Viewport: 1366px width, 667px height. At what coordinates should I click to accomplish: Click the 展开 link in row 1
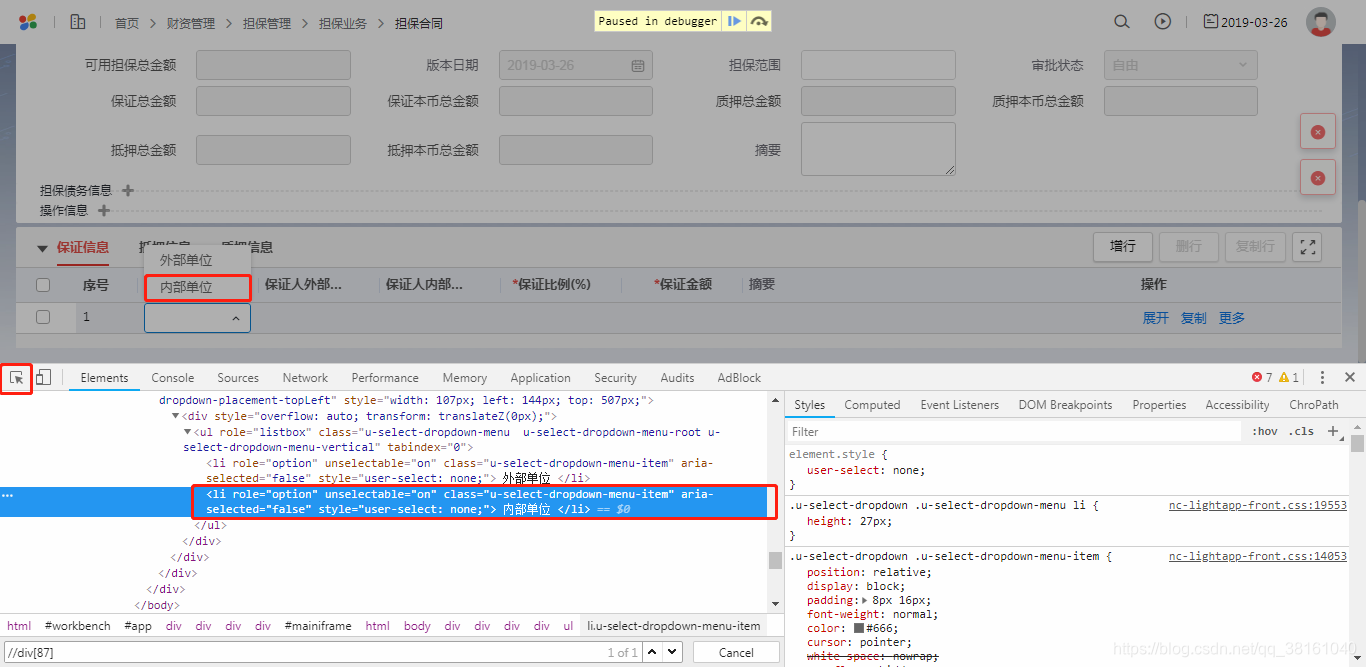[1155, 317]
